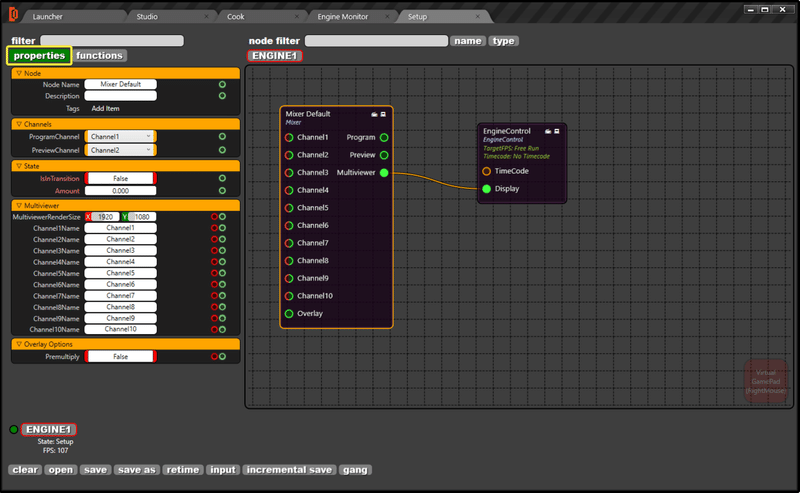Click Display pin on EngineControl node
The height and width of the screenshot is (493, 800).
pyautogui.click(x=487, y=189)
